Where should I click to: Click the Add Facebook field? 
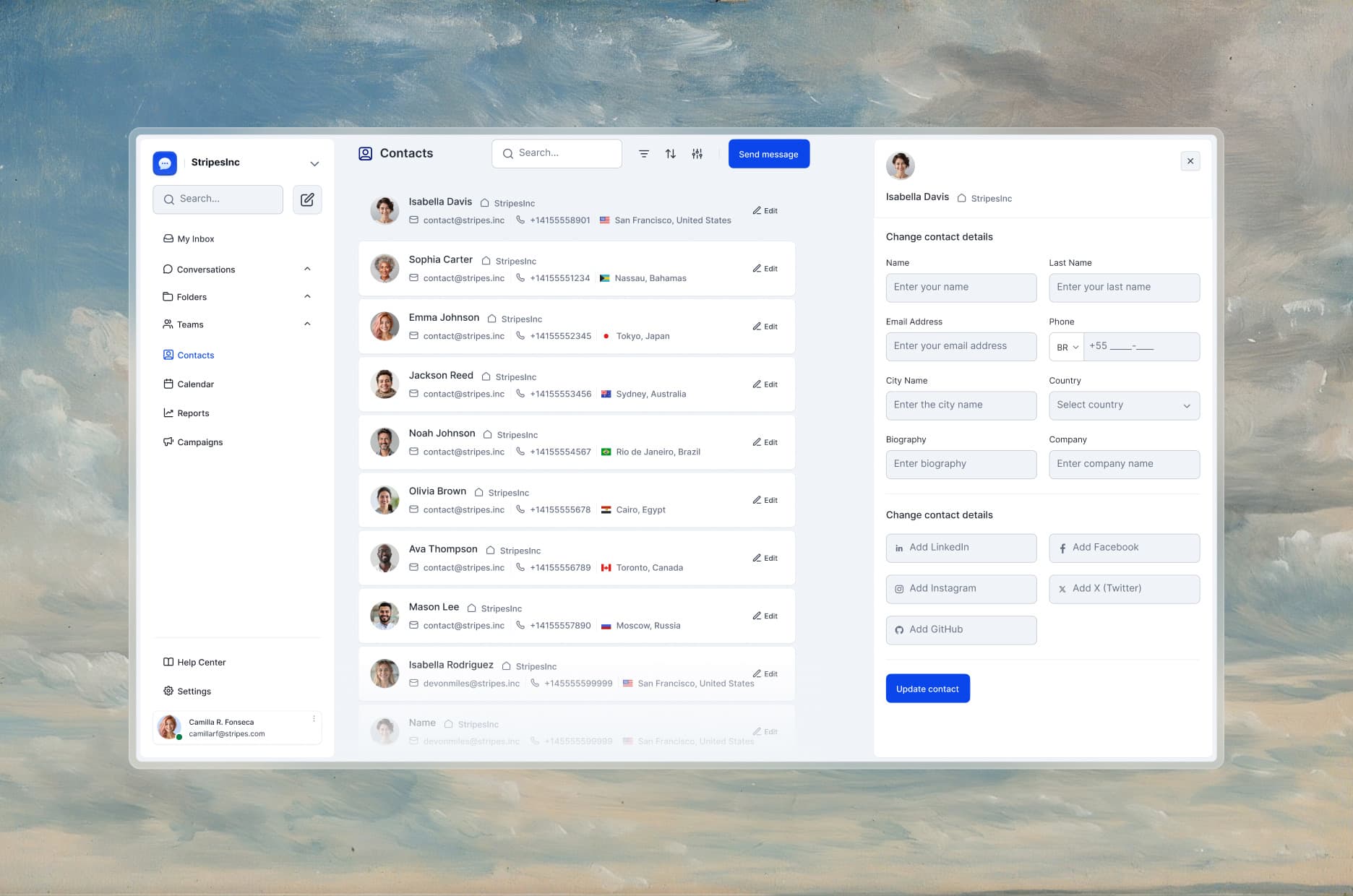pos(1125,548)
